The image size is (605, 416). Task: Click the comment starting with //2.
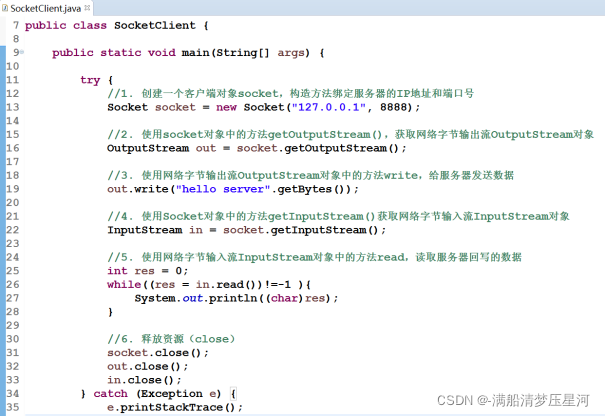click(350, 134)
